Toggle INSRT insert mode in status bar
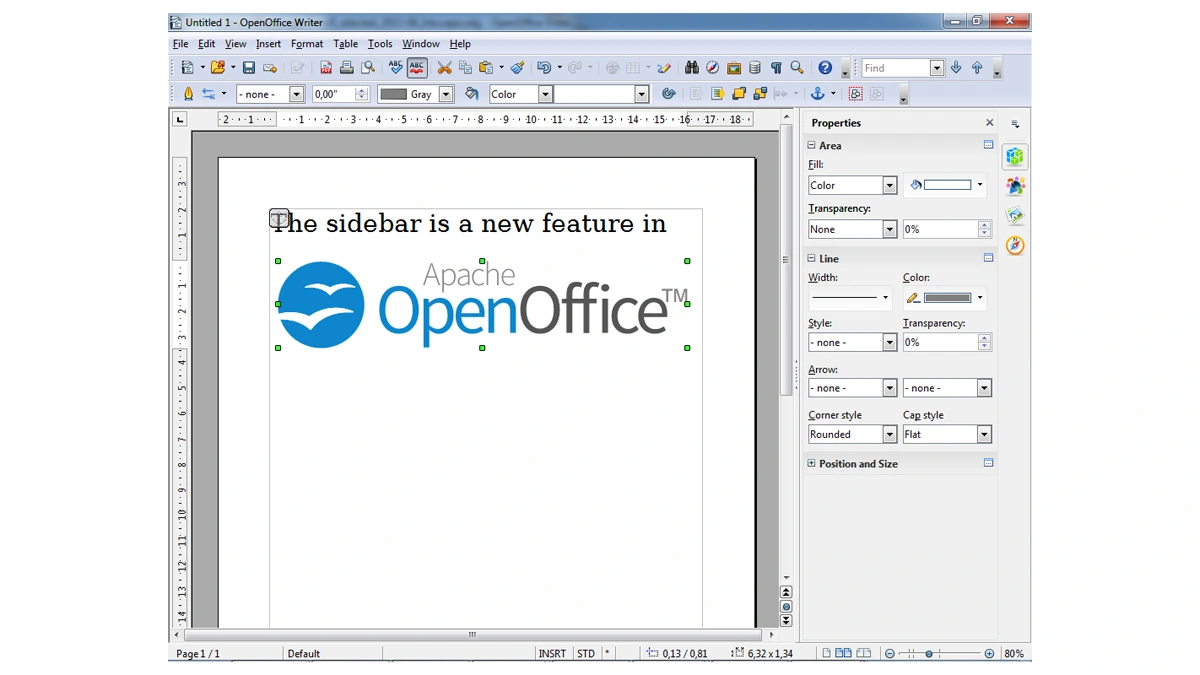 (552, 654)
